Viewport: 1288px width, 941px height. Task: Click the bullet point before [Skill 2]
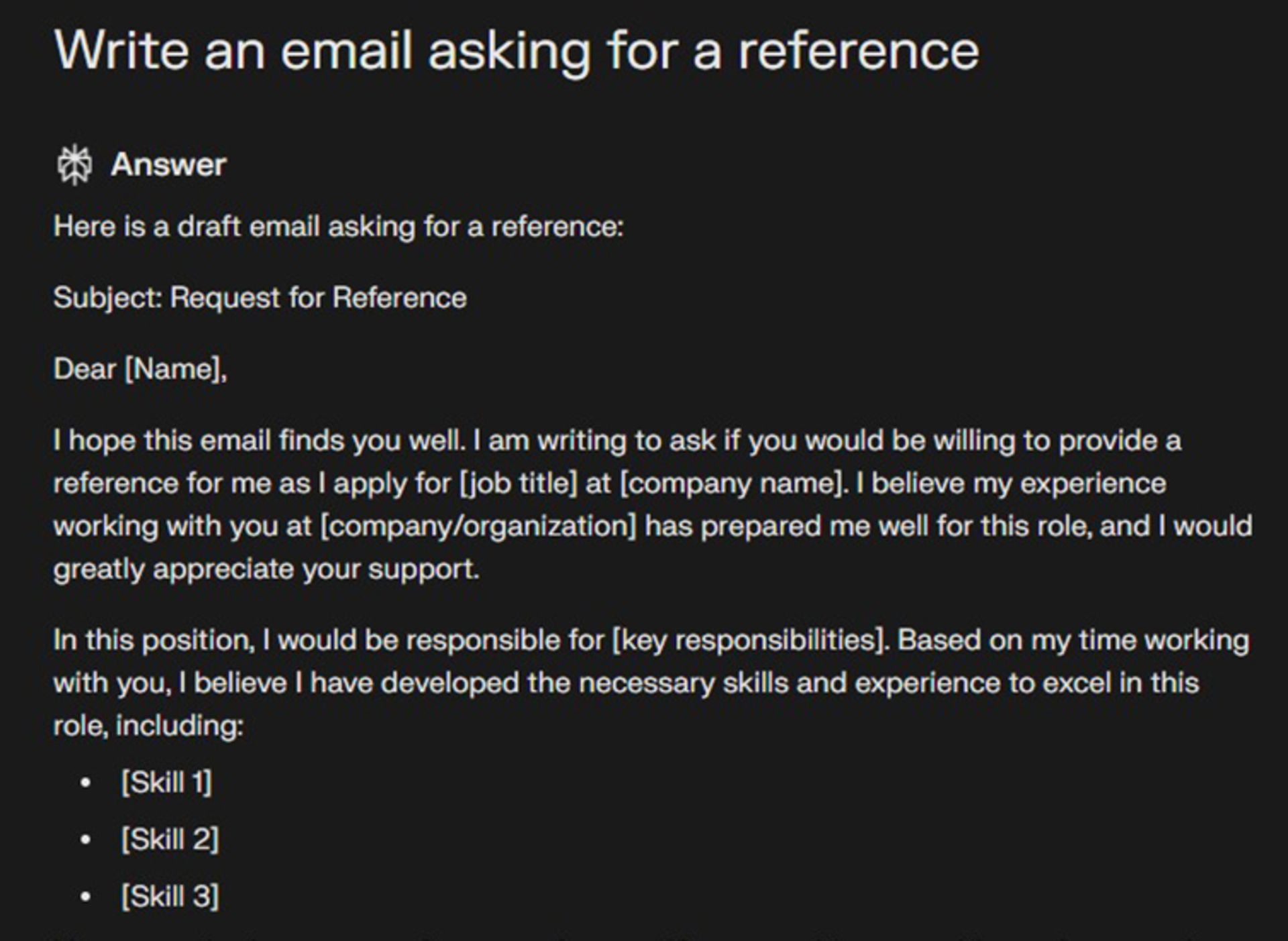click(x=85, y=840)
